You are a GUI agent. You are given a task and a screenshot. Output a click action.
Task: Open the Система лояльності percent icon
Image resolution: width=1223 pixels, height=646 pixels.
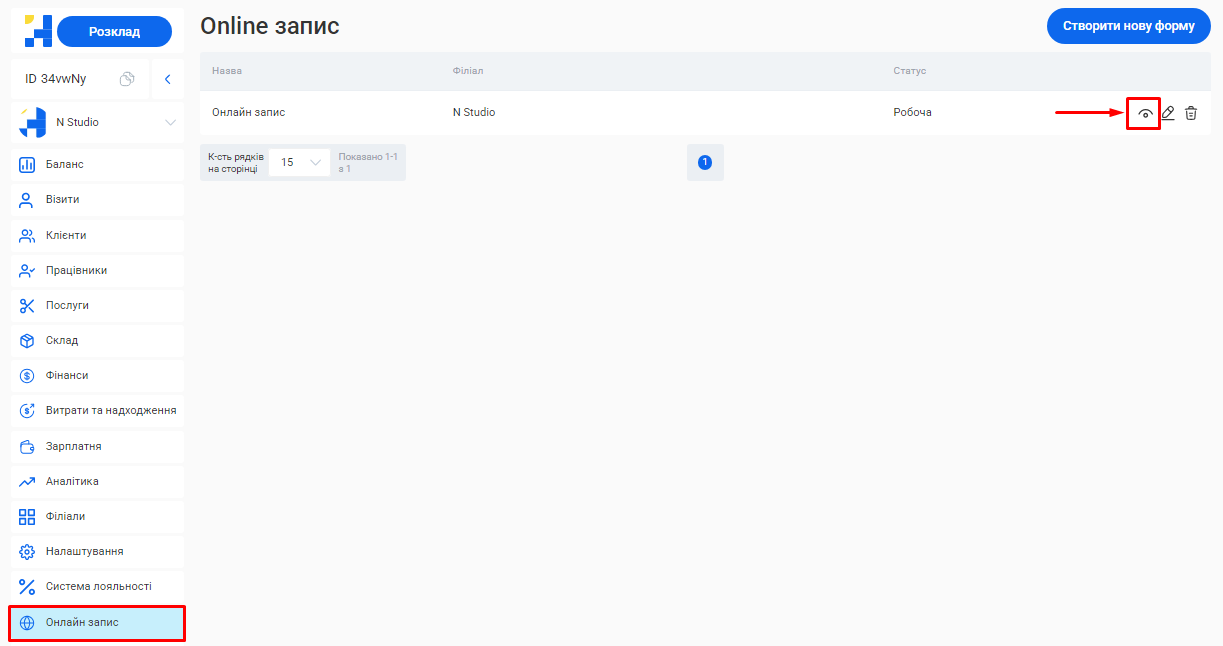tap(28, 587)
